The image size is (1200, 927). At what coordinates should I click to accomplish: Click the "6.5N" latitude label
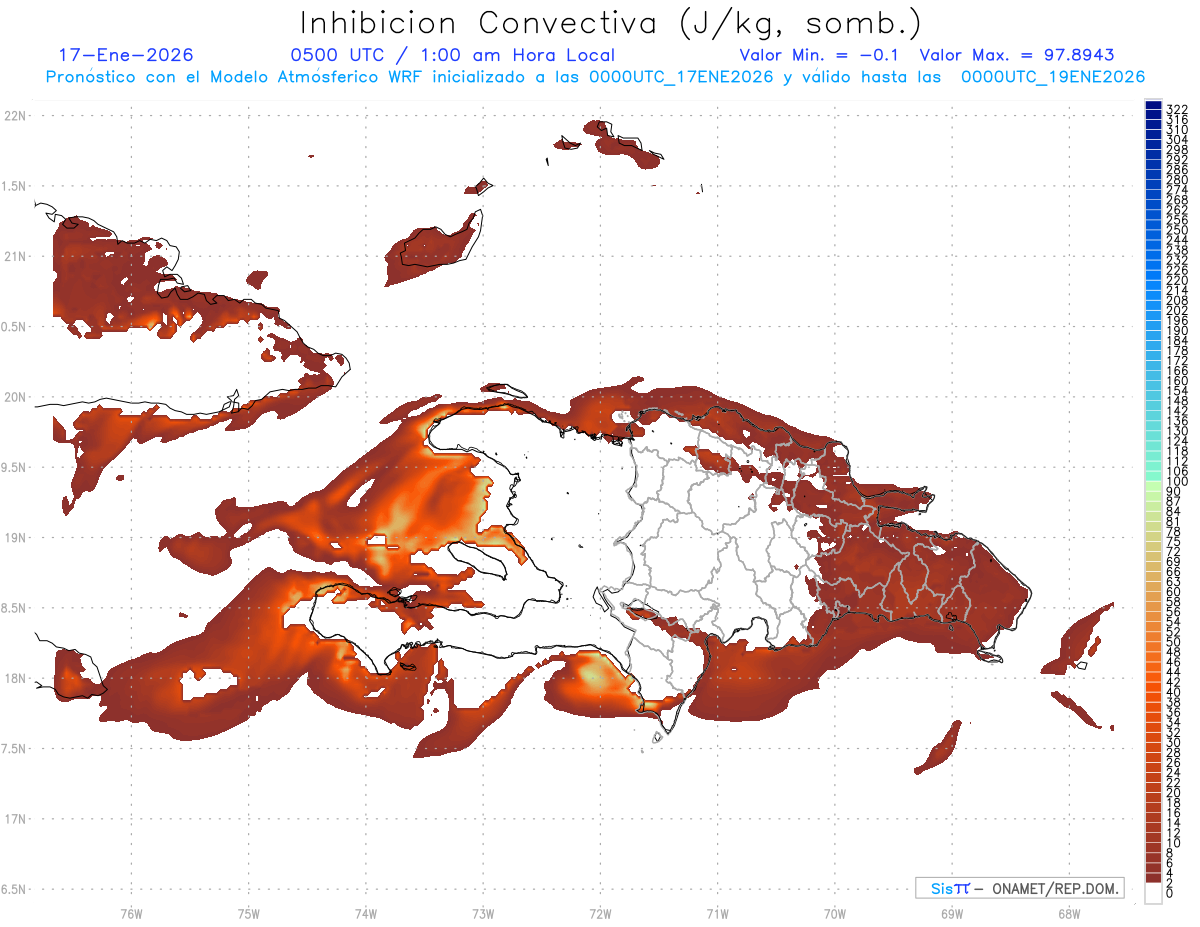pyautogui.click(x=13, y=889)
